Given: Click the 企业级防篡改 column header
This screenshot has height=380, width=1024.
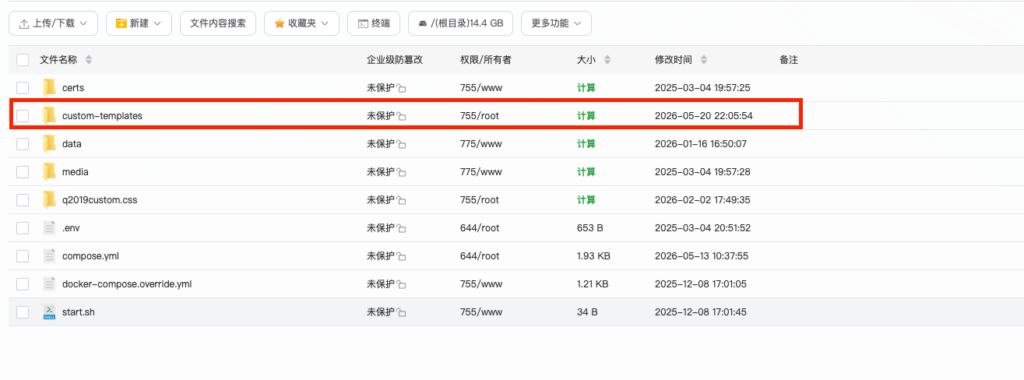Looking at the screenshot, I should 394,60.
